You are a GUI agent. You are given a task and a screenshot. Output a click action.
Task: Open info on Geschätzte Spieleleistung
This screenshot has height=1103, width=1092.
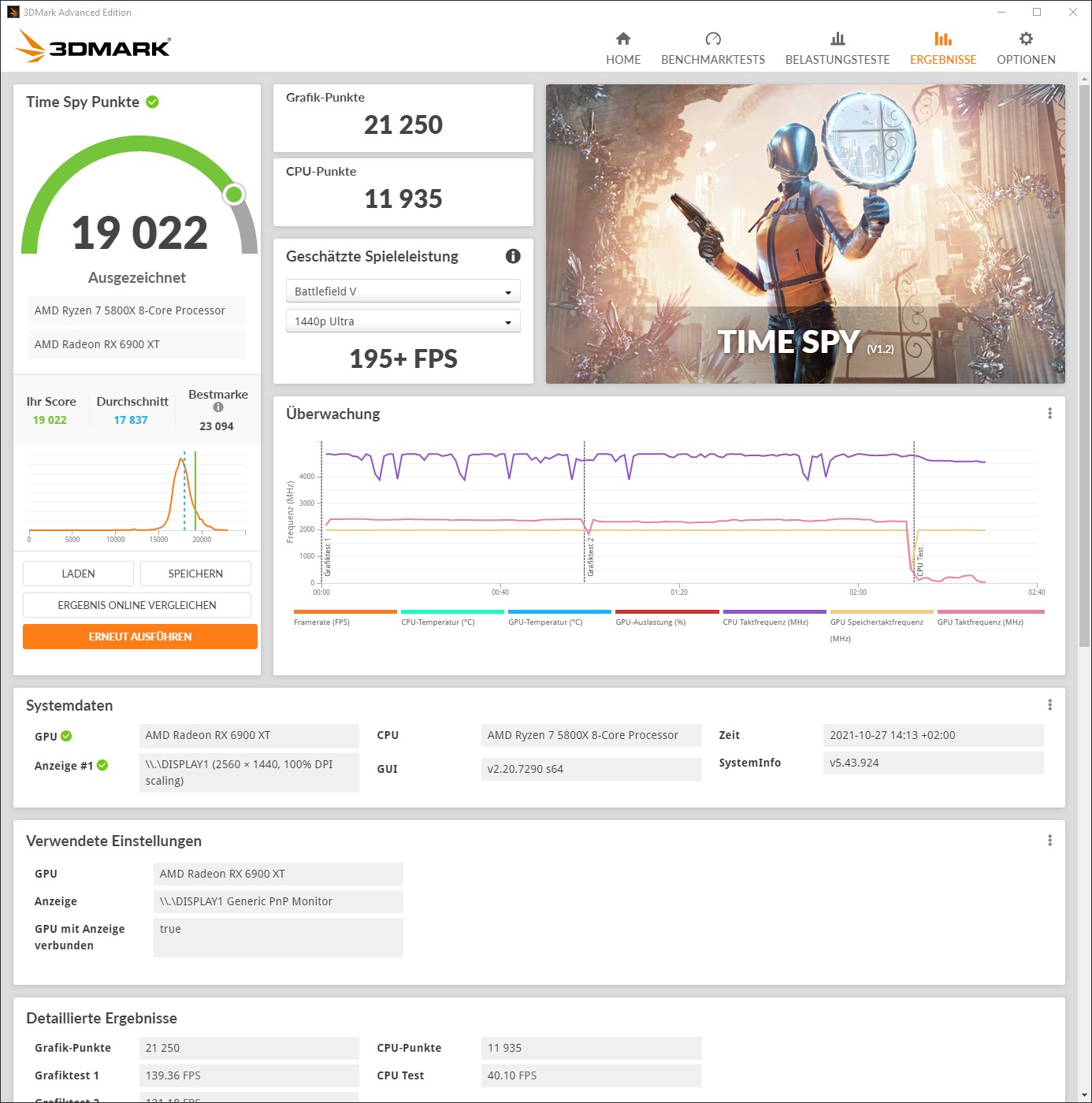point(513,256)
